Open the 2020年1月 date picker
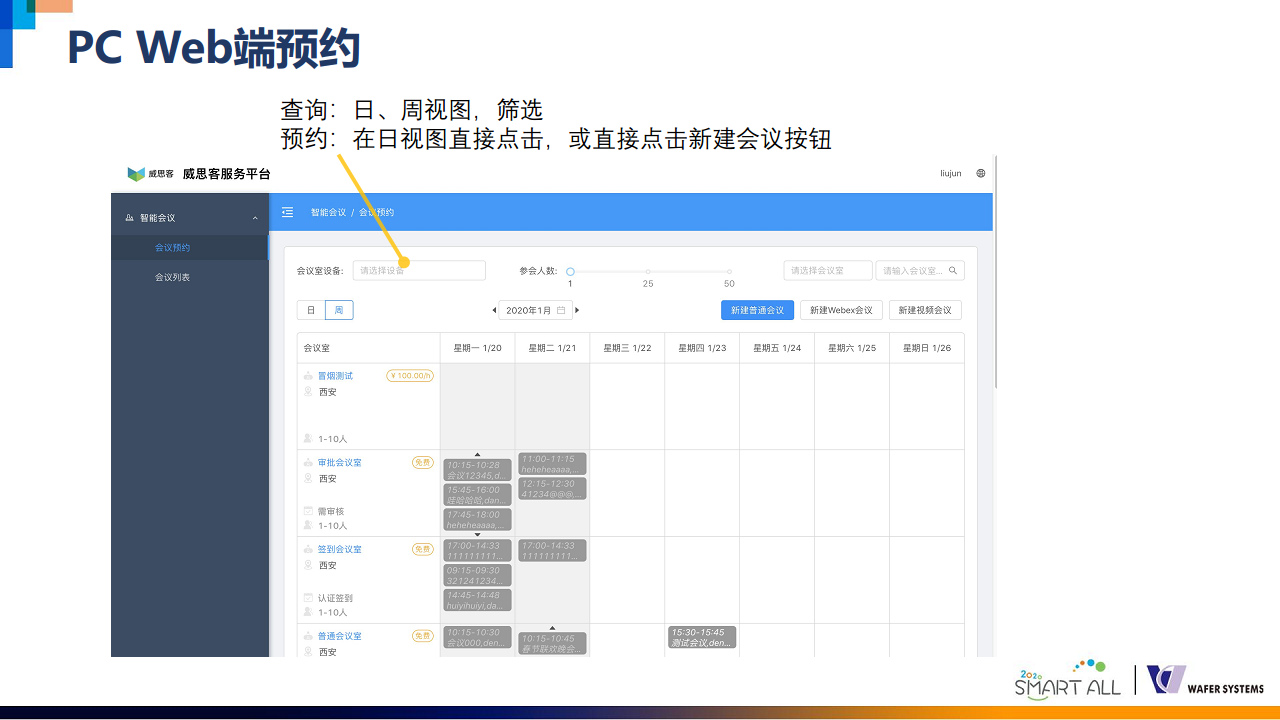1280x720 pixels. pos(535,310)
